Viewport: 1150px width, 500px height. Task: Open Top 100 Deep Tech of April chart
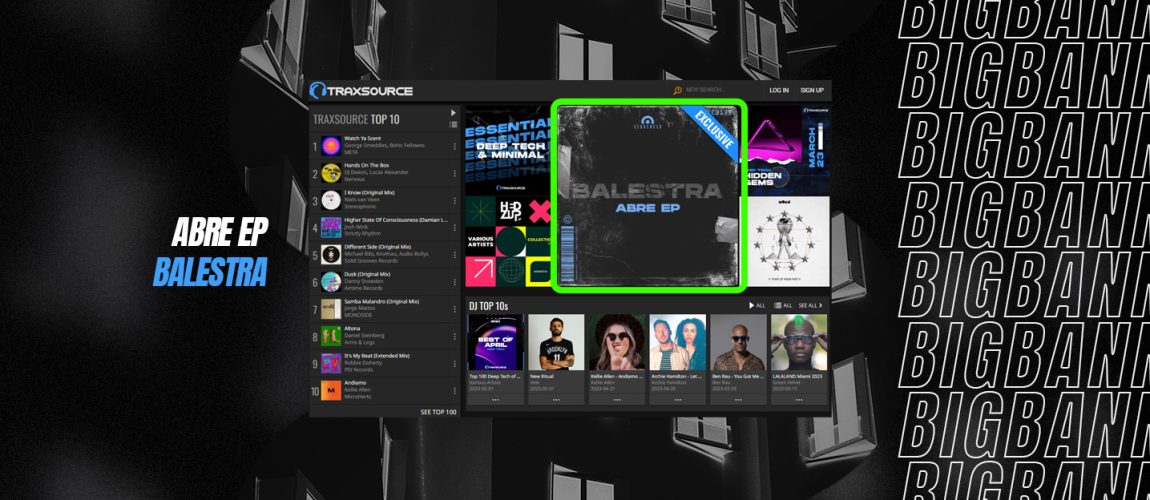pyautogui.click(x=496, y=342)
